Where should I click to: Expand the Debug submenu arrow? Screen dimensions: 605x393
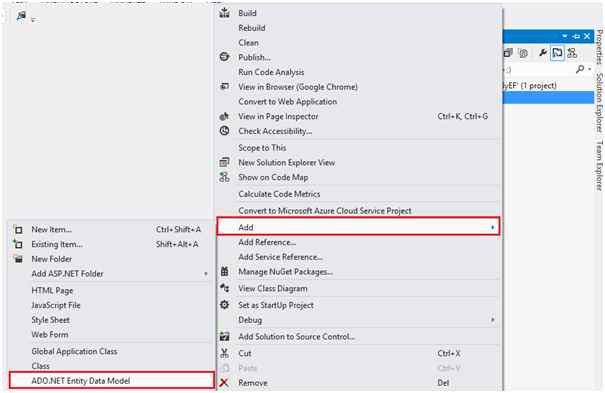click(492, 320)
